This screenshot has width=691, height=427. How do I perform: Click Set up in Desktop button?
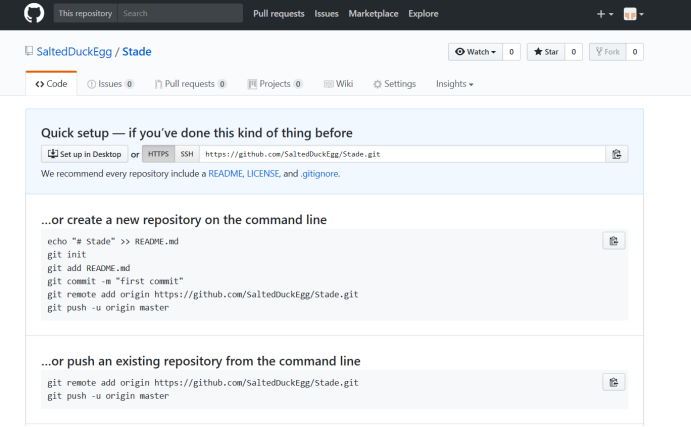coord(85,154)
